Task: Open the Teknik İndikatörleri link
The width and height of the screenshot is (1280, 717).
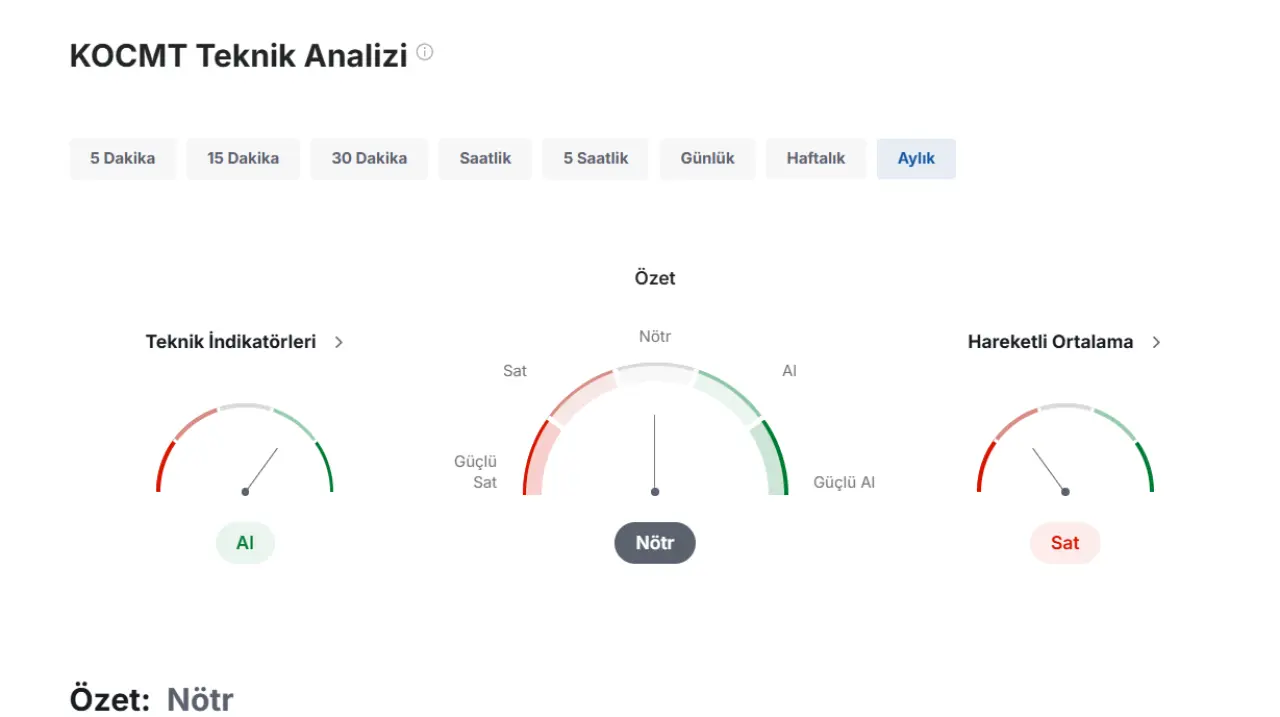Action: (231, 342)
